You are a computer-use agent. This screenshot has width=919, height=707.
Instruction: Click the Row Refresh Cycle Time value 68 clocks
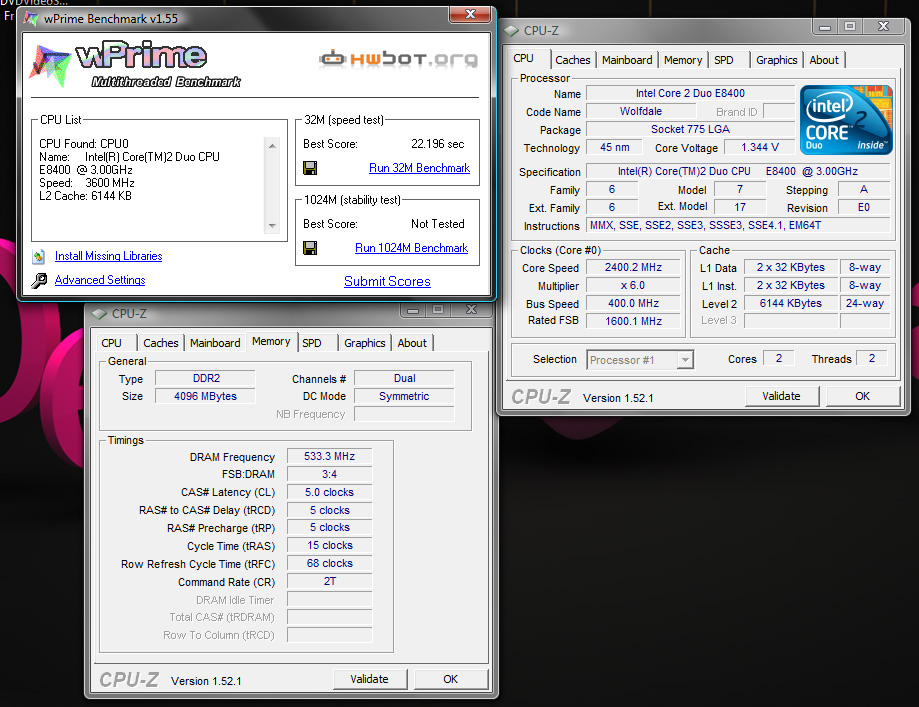329,563
